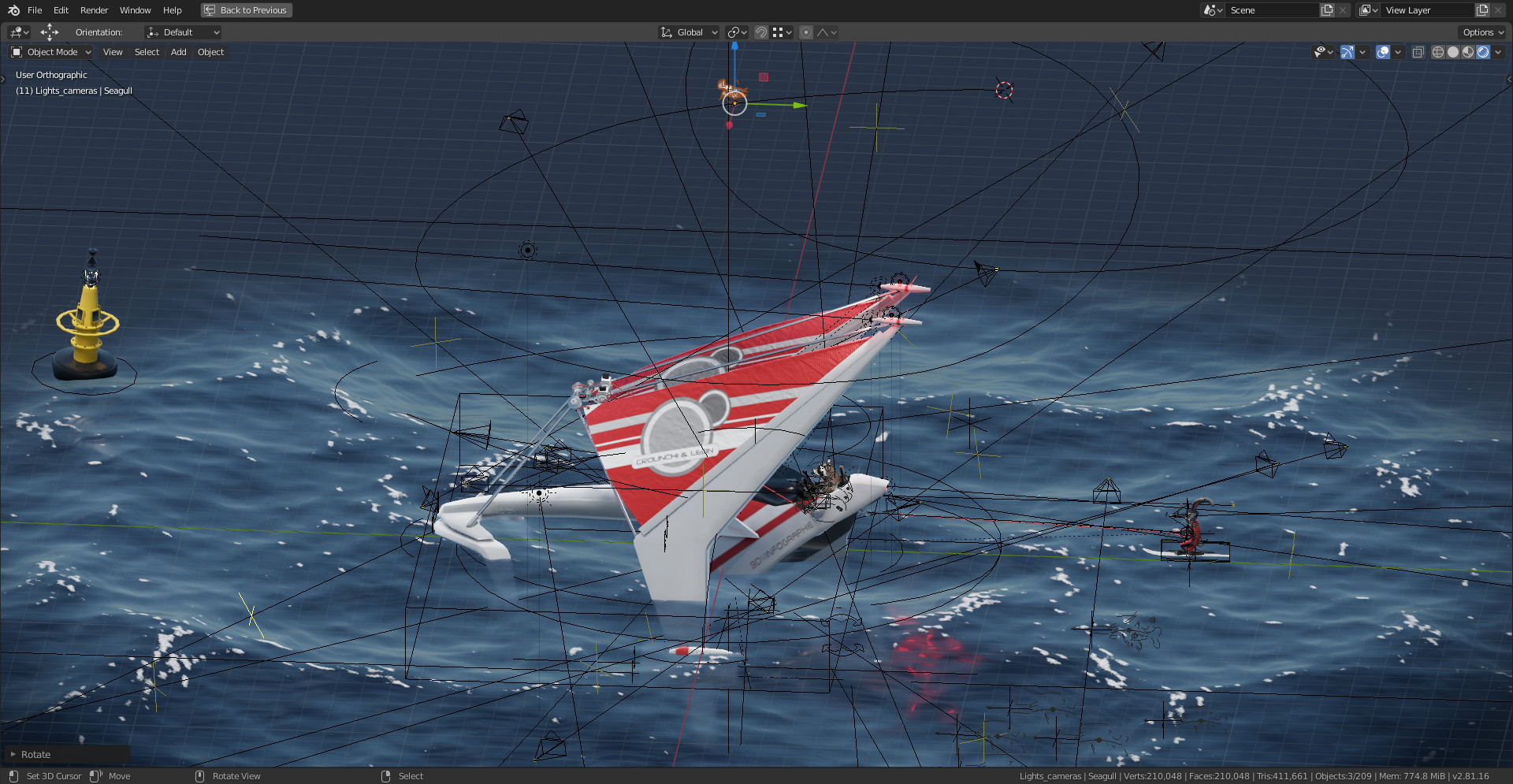Click the Scene name field
Screen dimensions: 1513x784
pyautogui.click(x=1273, y=10)
